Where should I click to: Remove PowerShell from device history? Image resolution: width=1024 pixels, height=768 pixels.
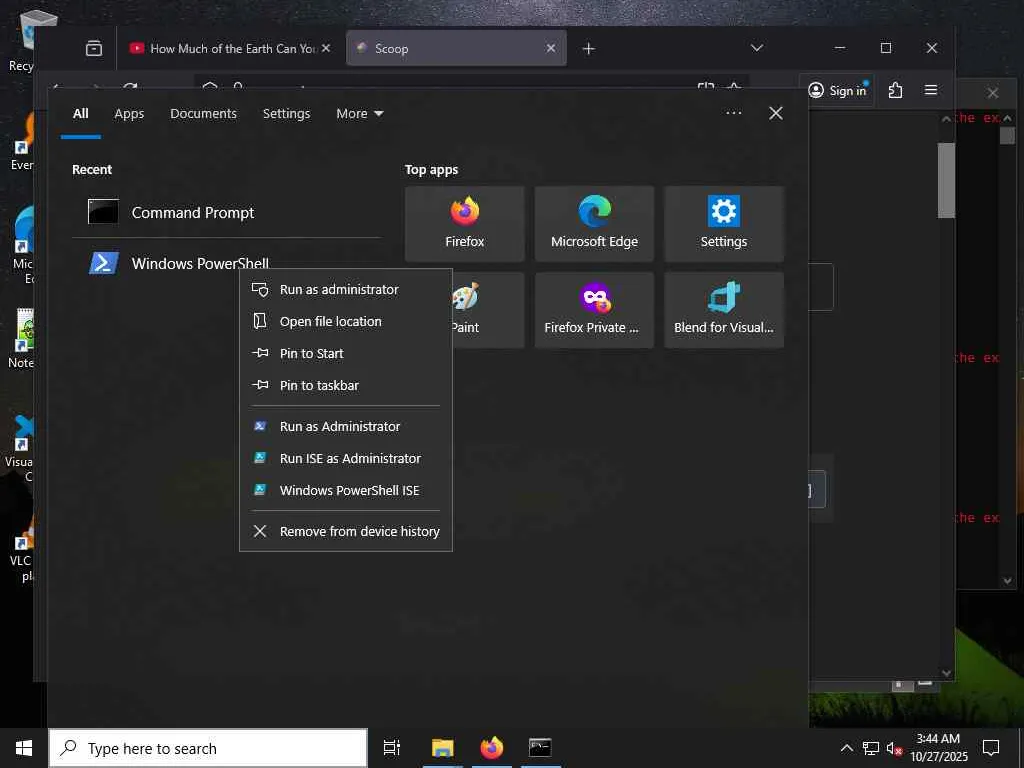point(345,532)
